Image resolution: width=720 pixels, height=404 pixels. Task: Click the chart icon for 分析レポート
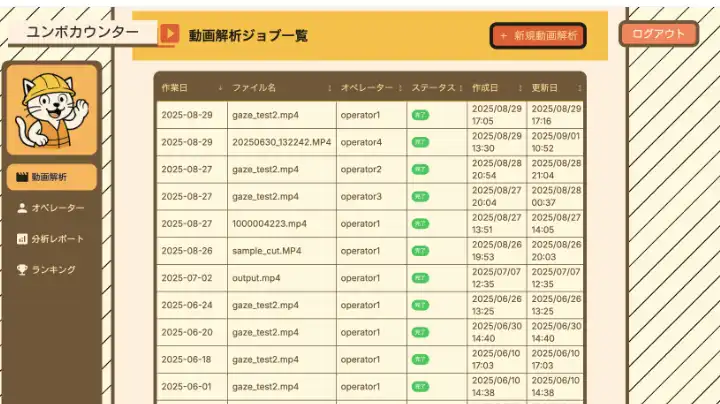[21, 239]
